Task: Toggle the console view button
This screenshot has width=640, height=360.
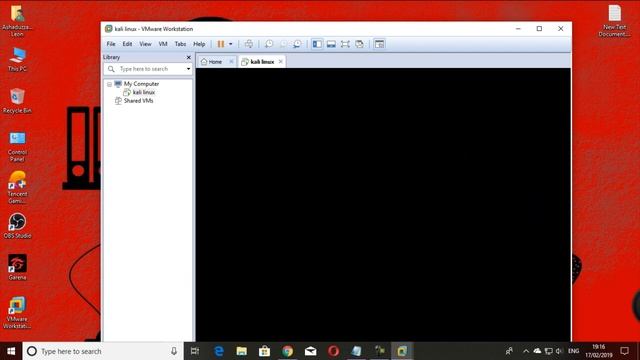Action: click(x=379, y=44)
